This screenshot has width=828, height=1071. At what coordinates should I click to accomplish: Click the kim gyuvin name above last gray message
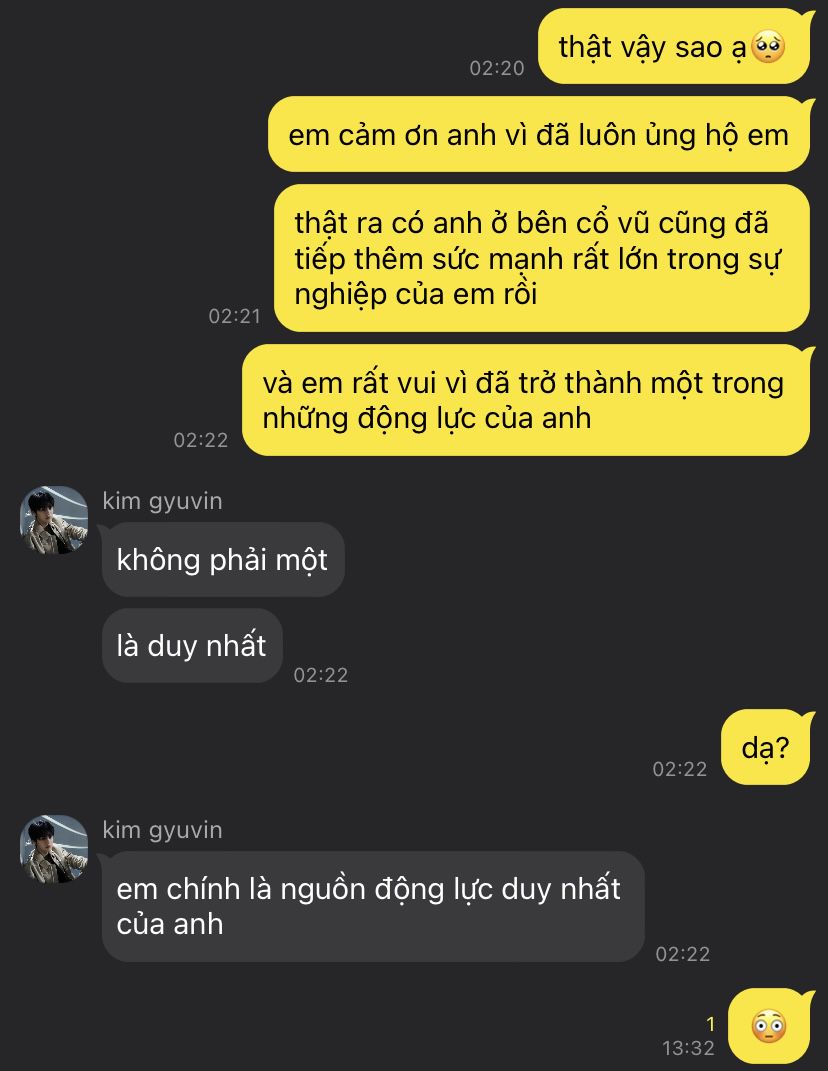(x=163, y=830)
